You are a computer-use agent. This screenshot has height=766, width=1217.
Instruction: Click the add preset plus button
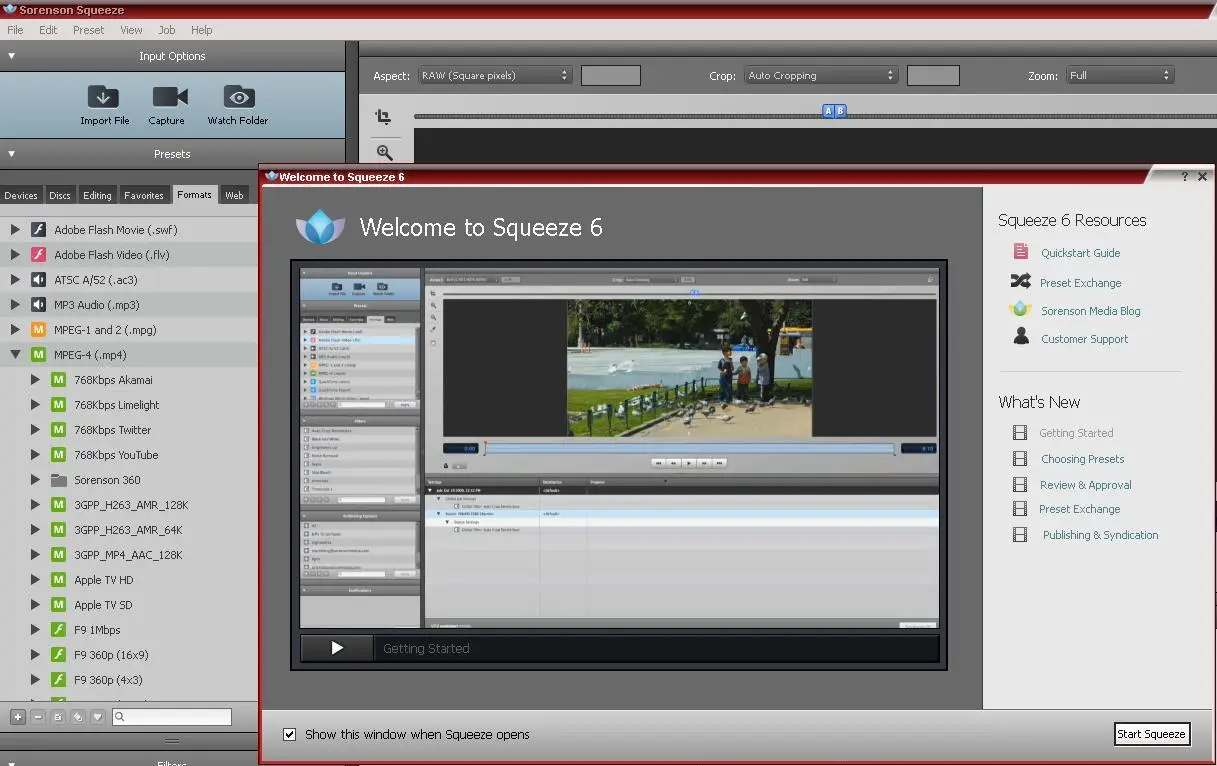point(18,717)
